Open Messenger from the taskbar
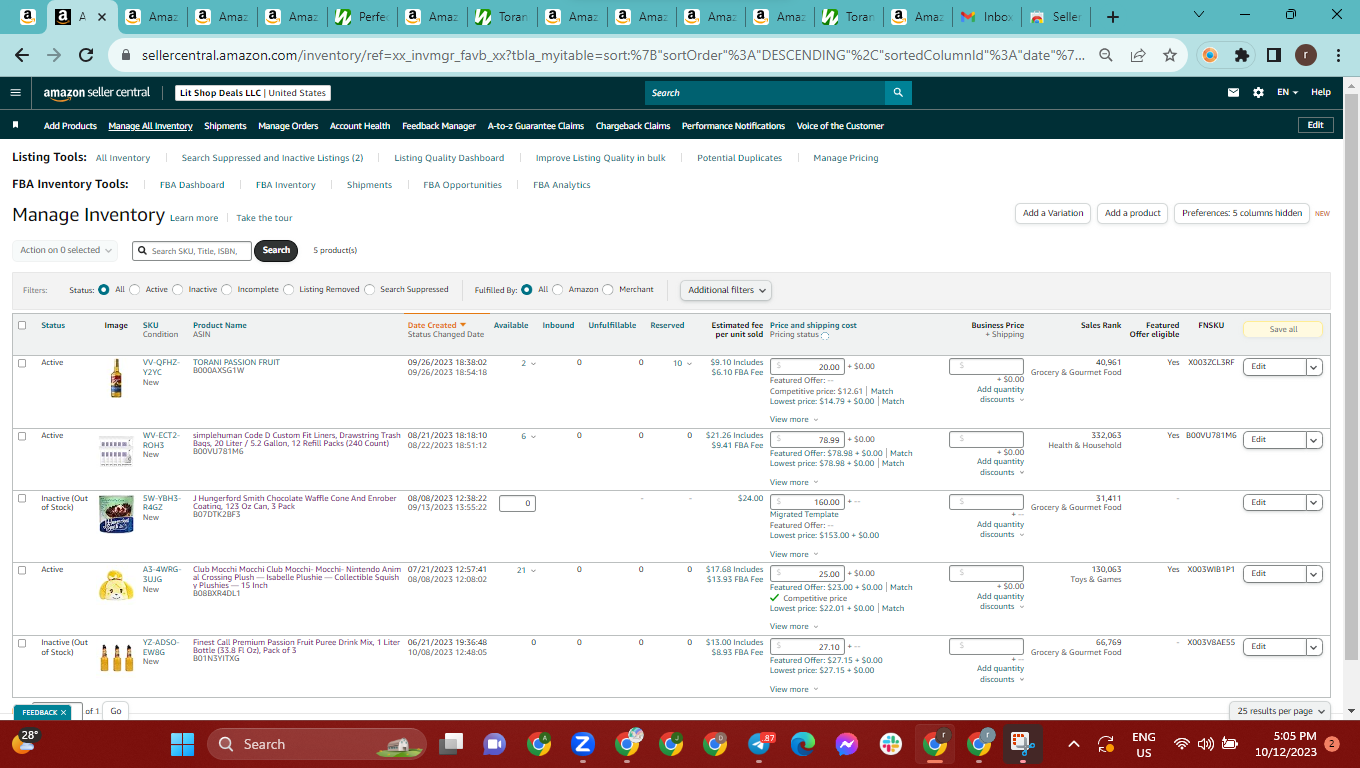This screenshot has width=1360, height=768. tap(846, 744)
